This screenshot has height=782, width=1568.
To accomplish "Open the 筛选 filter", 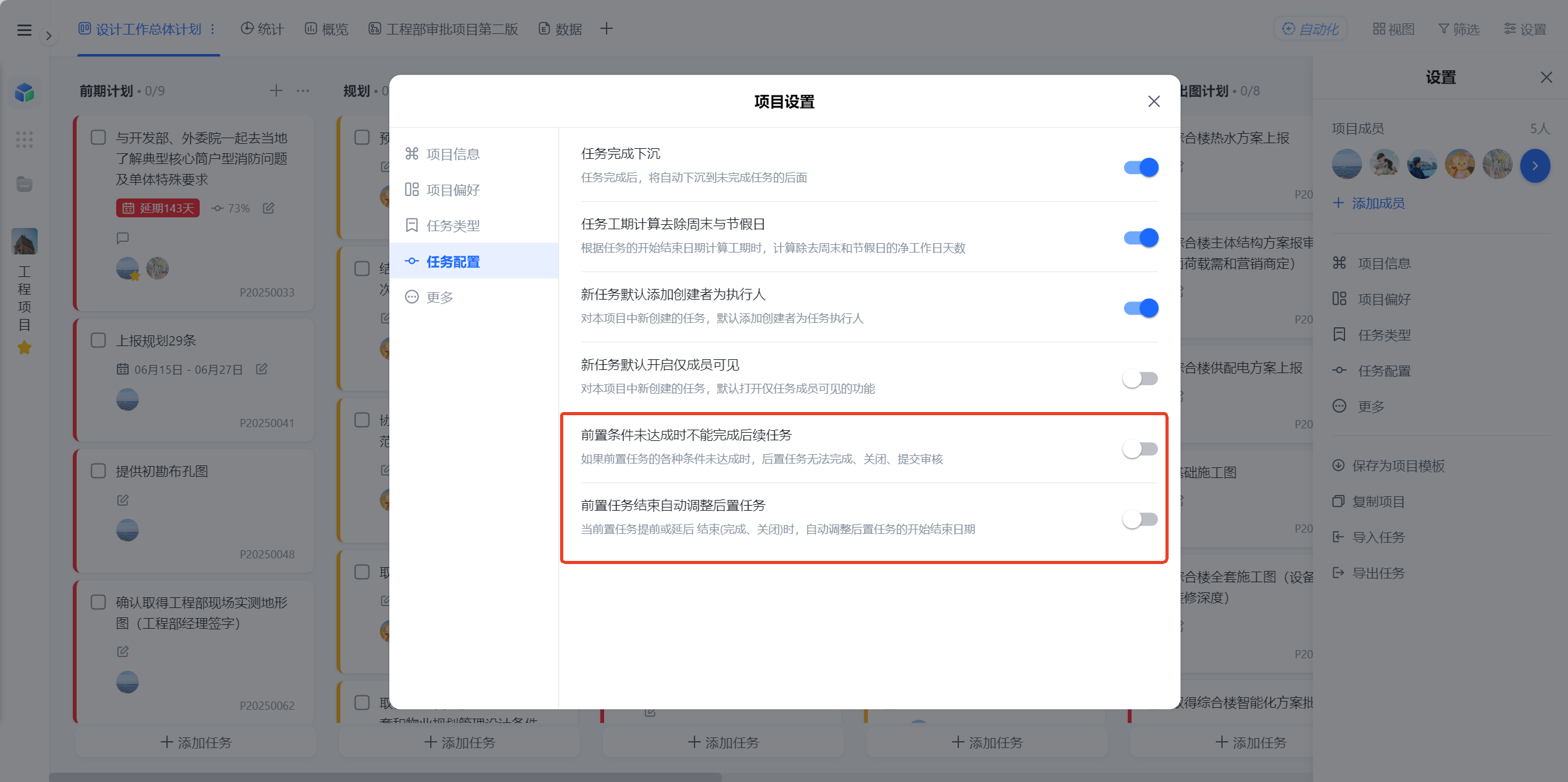I will coord(1459,29).
